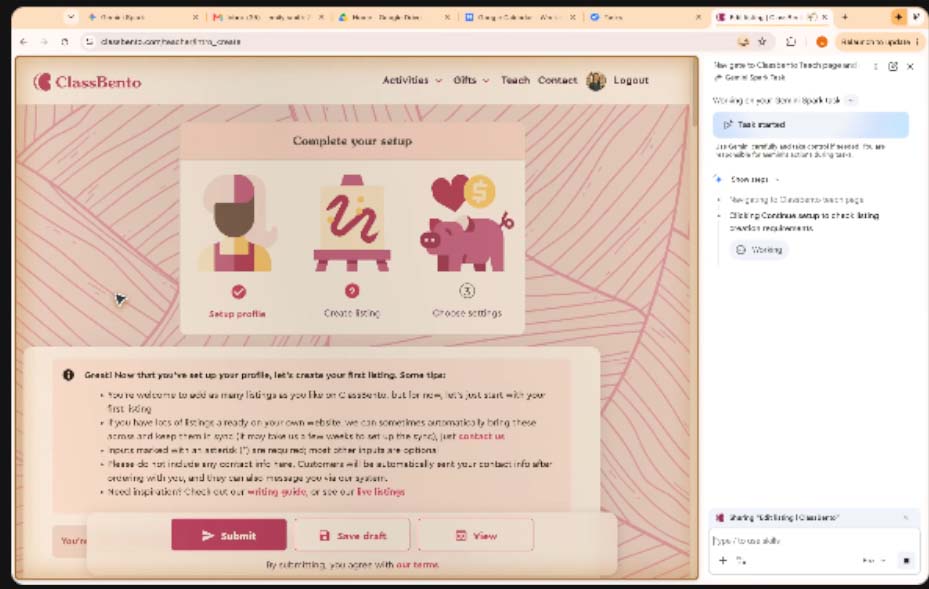This screenshot has width=929, height=589.
Task: Open new chat icon in side panel
Action: tap(893, 66)
